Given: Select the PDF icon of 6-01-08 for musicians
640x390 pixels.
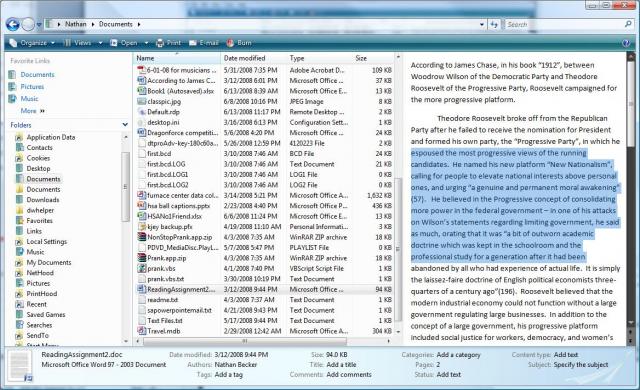Looking at the screenshot, I should [142, 70].
